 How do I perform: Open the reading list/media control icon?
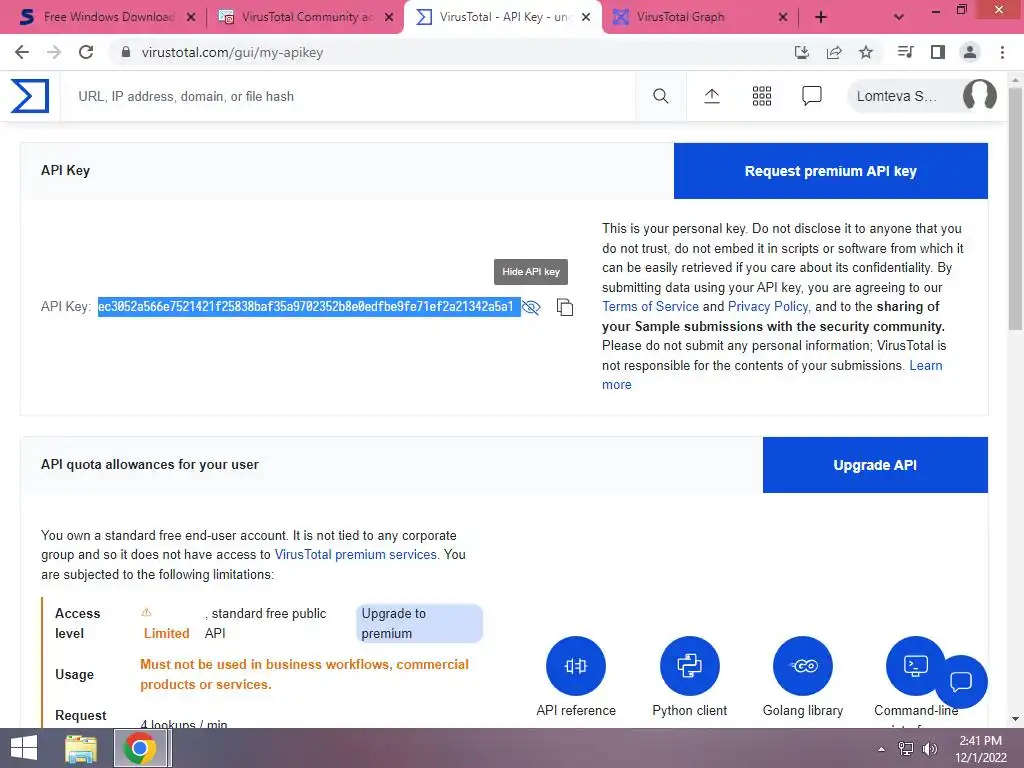point(905,52)
